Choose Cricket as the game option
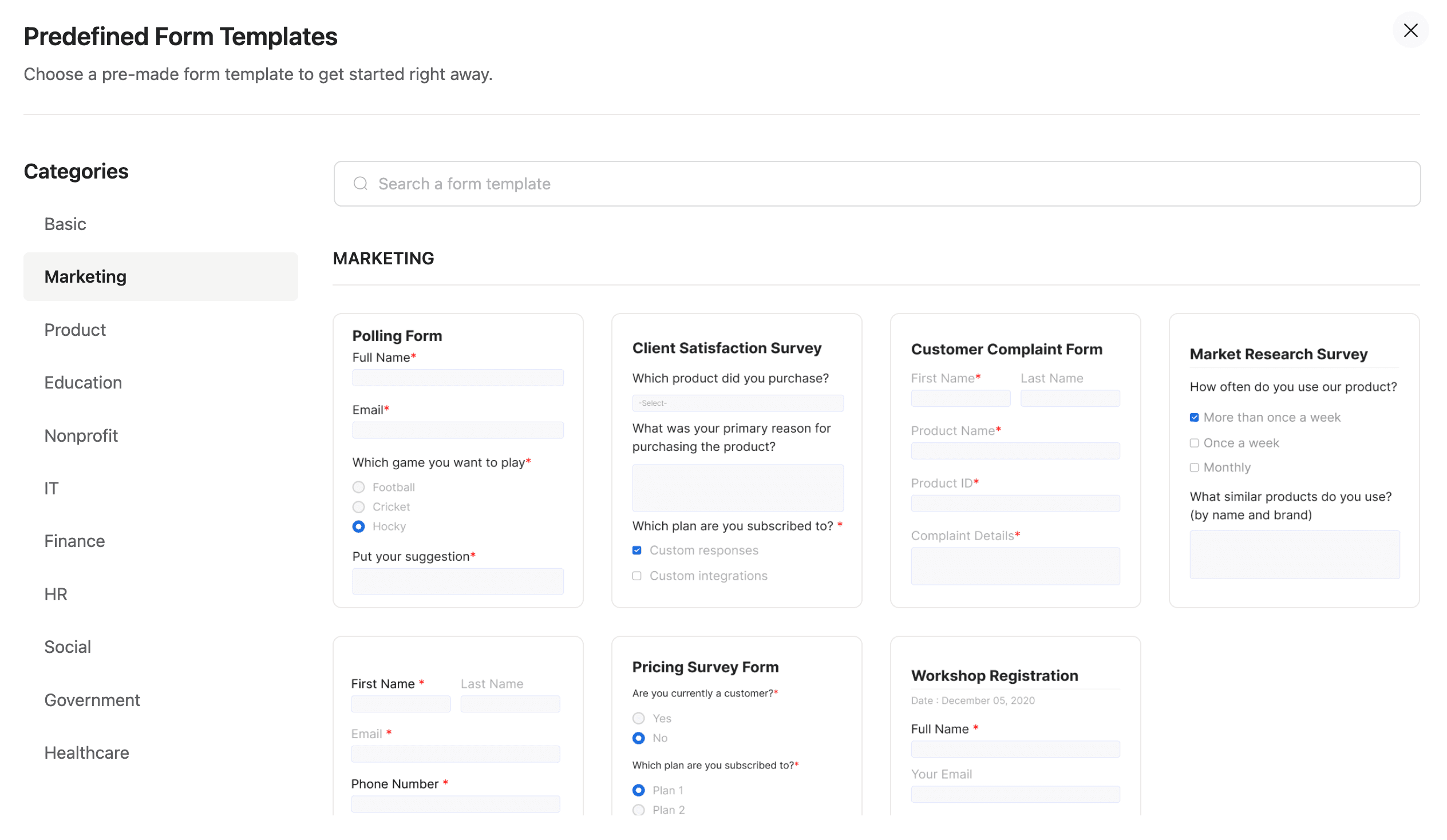 coord(358,506)
